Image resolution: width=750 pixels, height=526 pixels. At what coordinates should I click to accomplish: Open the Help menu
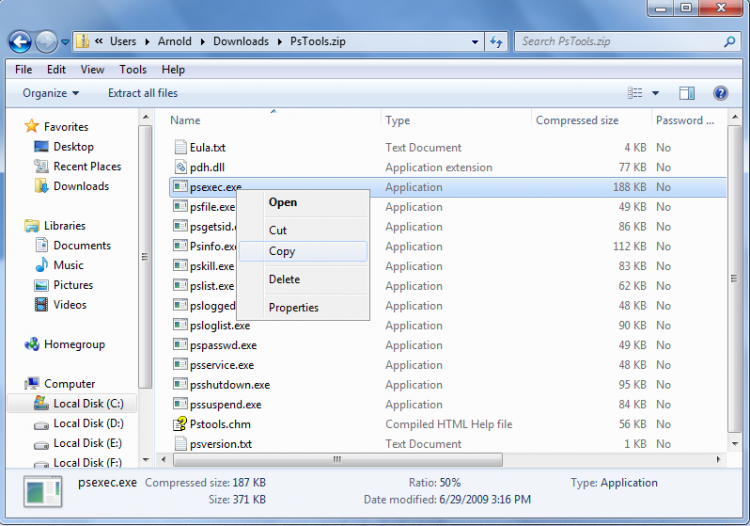pyautogui.click(x=173, y=70)
